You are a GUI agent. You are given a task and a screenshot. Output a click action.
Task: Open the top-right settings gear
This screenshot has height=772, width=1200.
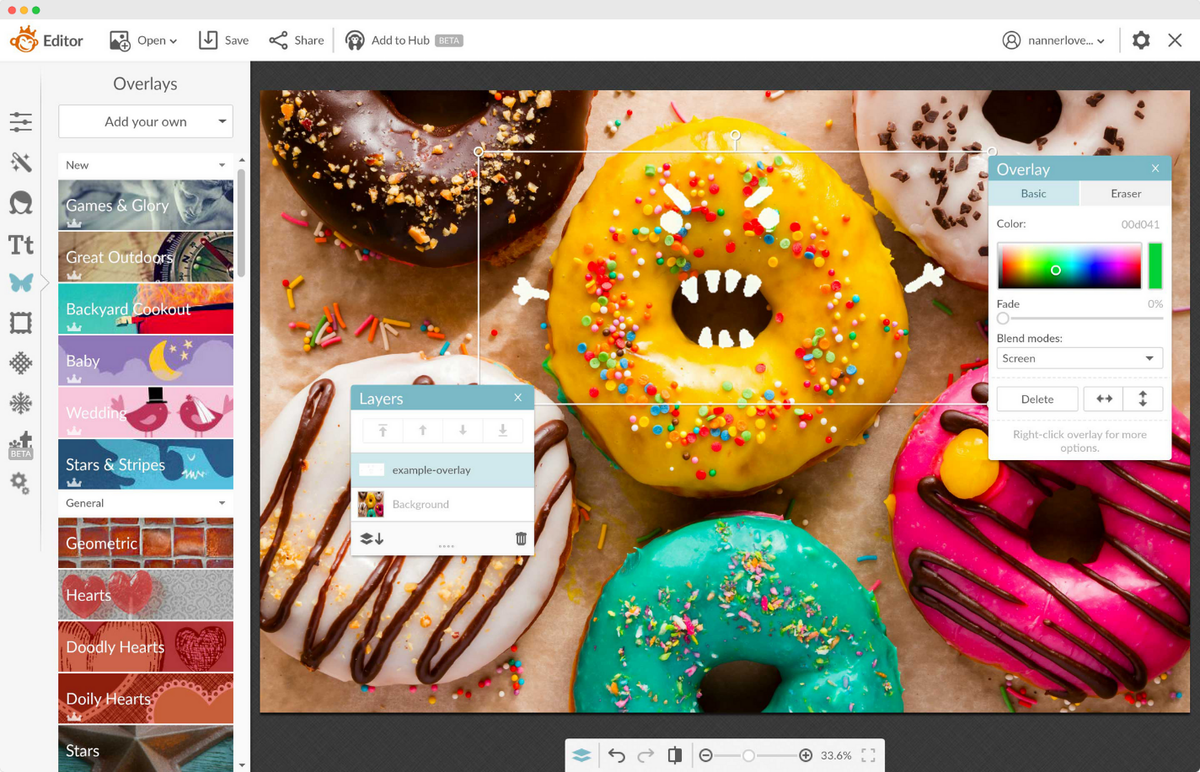pyautogui.click(x=1141, y=40)
